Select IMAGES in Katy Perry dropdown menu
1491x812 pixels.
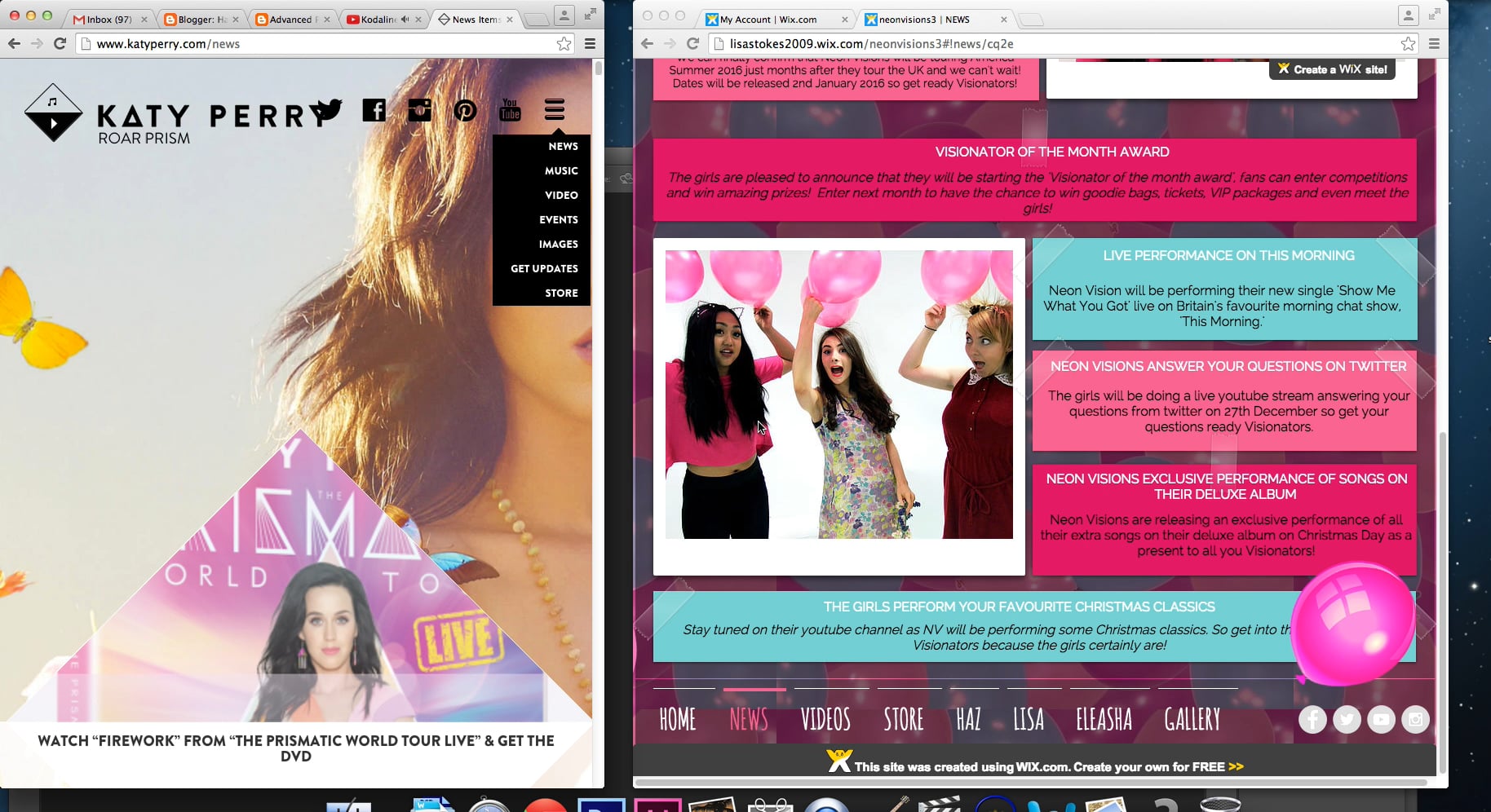coord(558,244)
